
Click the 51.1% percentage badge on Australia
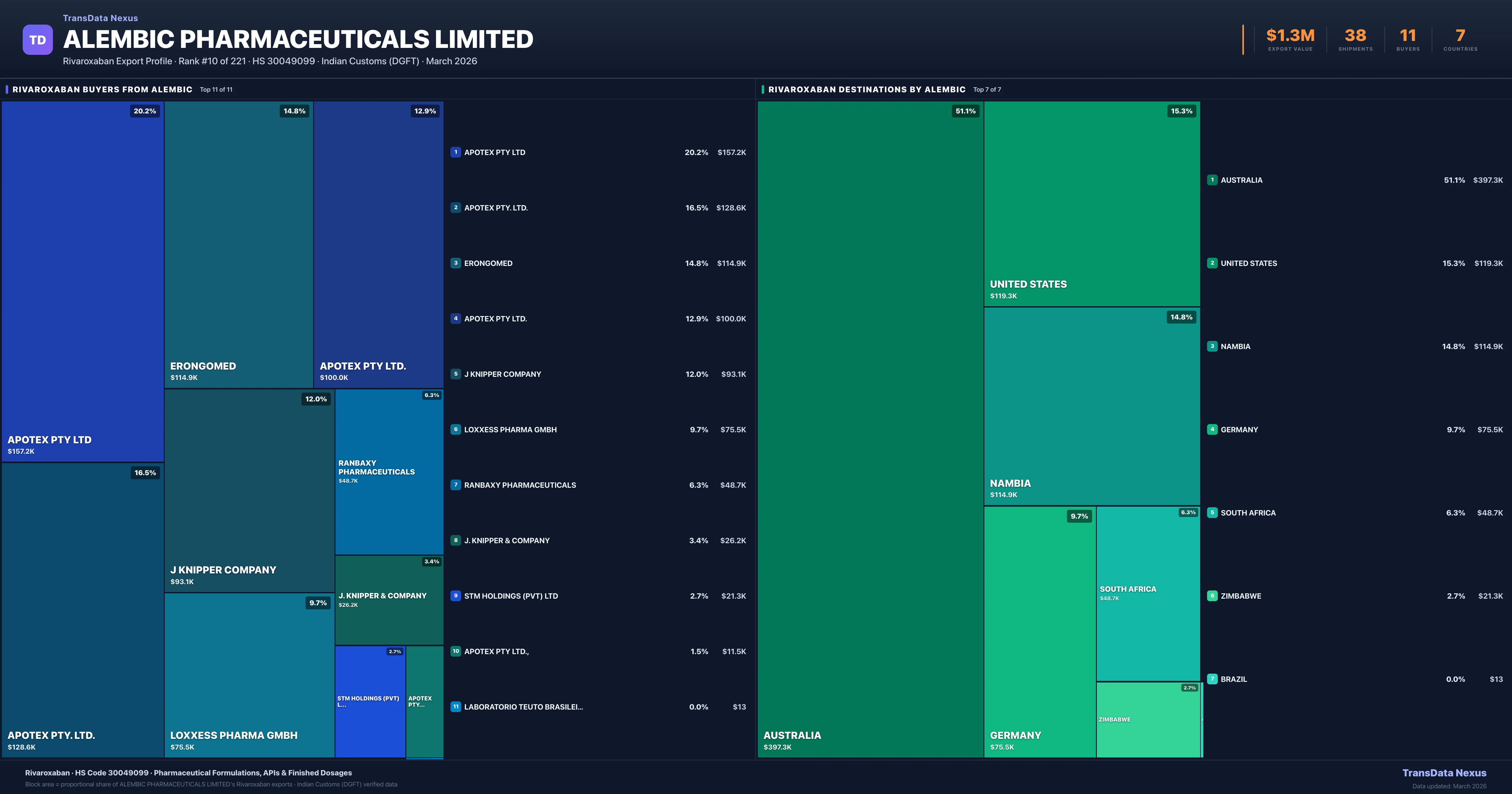point(965,111)
